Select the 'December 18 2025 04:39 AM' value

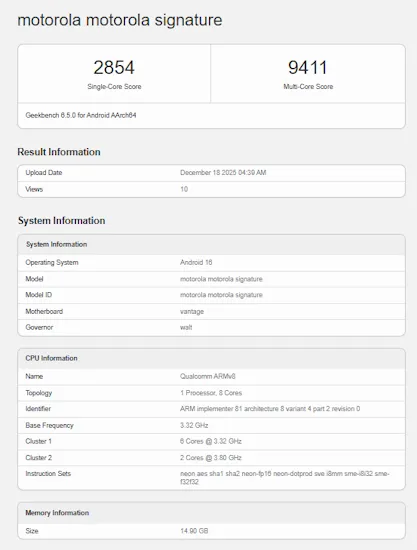pyautogui.click(x=223, y=173)
